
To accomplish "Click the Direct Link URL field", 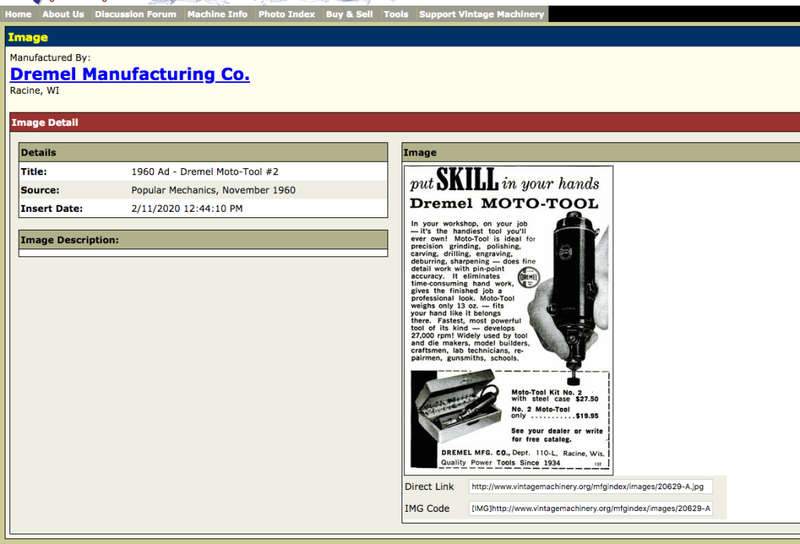I will (x=590, y=487).
